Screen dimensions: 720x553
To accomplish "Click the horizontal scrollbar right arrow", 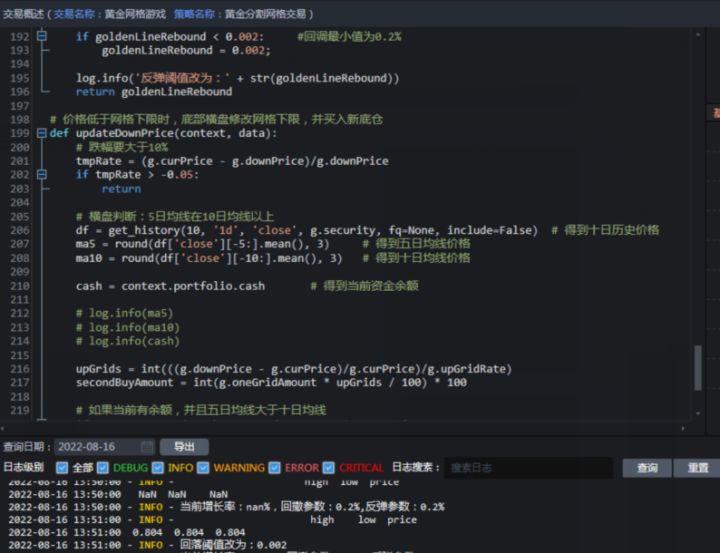I will (683, 428).
